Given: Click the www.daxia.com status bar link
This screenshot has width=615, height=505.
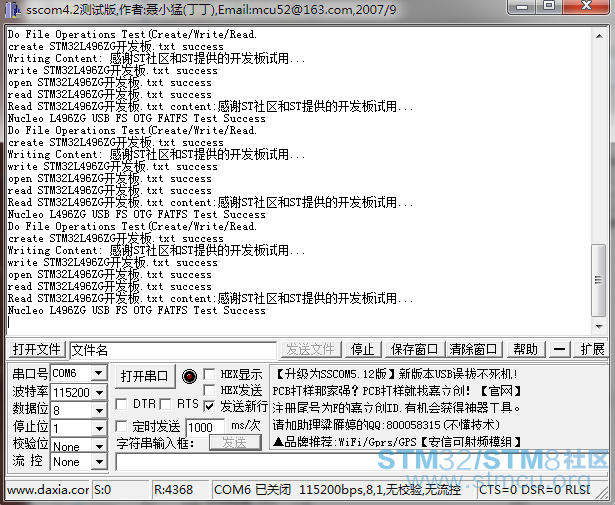Looking at the screenshot, I should coord(48,490).
